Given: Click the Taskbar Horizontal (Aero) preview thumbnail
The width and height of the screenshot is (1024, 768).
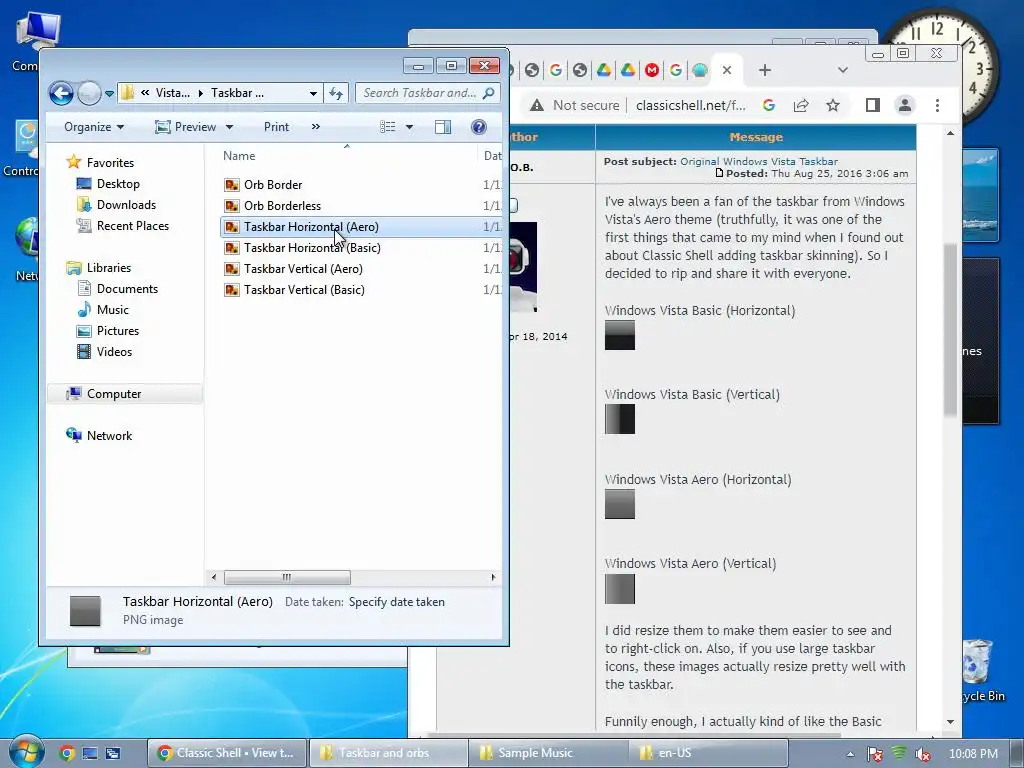Looking at the screenshot, I should point(86,611).
